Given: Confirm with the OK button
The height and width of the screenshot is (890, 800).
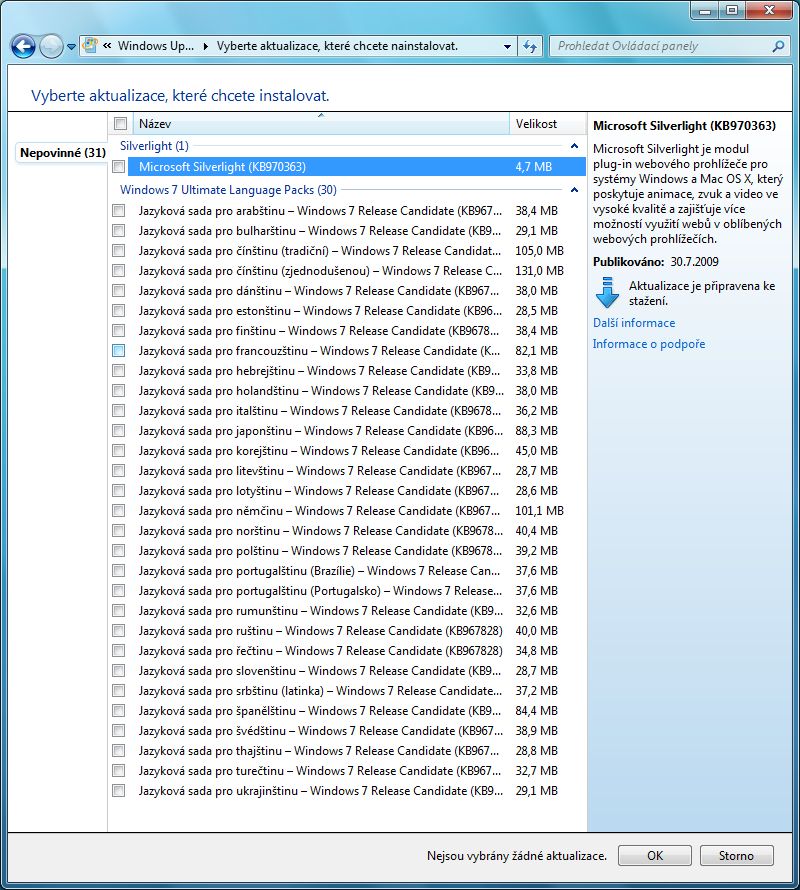Looking at the screenshot, I should coord(655,855).
